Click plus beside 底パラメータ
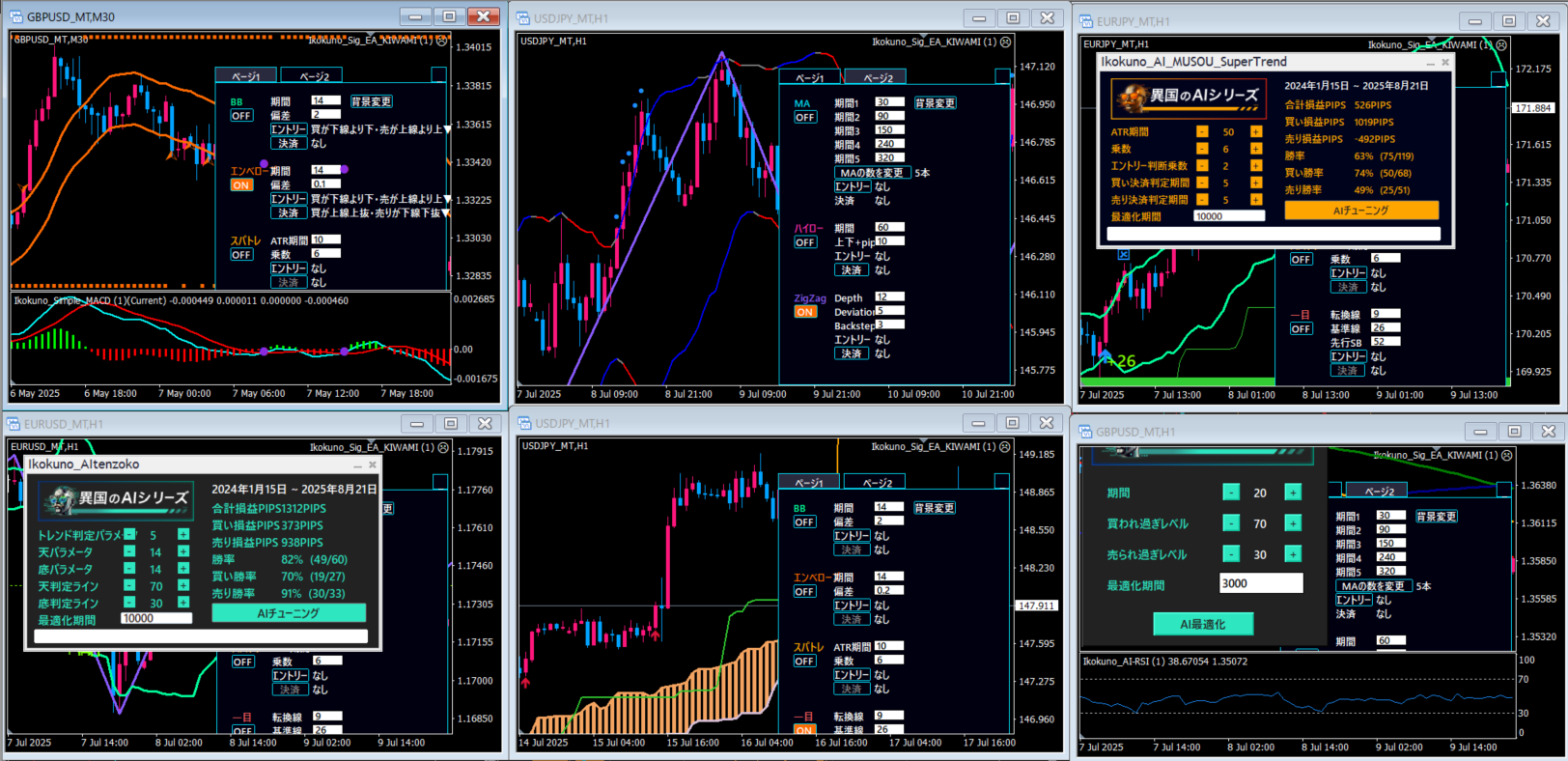The image size is (1568, 761). (183, 569)
